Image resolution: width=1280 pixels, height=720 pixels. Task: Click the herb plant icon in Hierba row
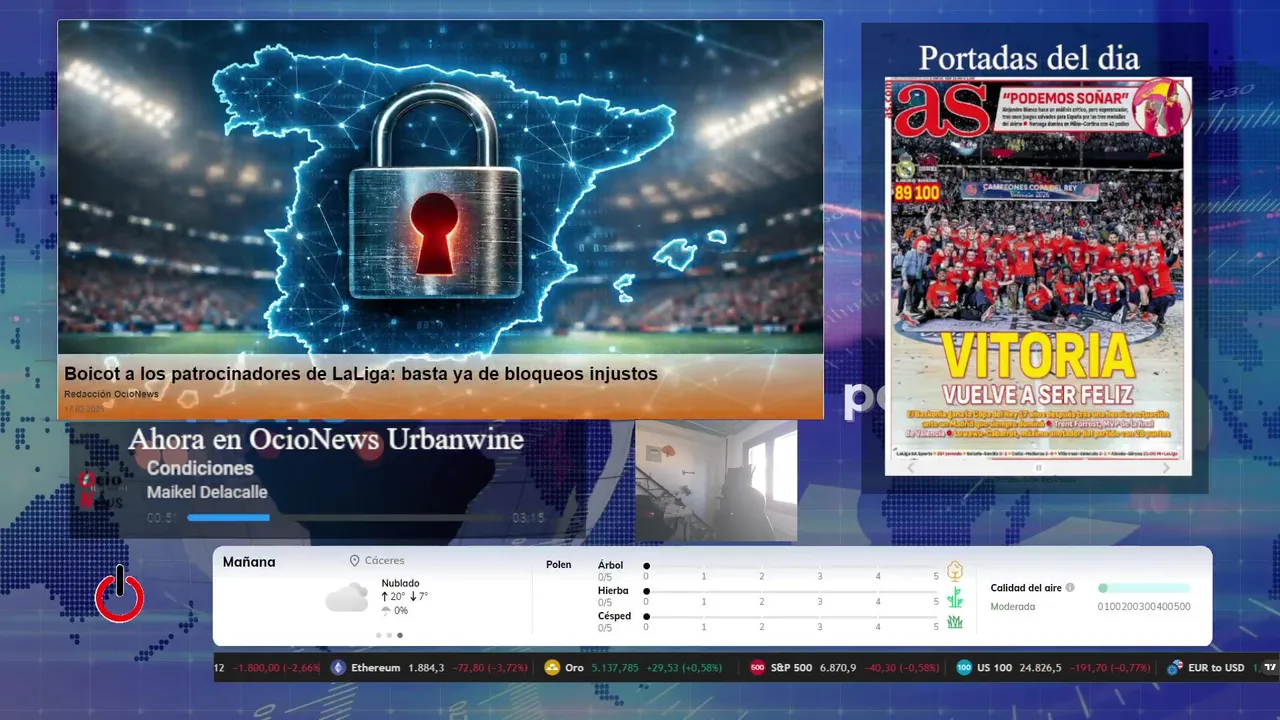point(955,597)
